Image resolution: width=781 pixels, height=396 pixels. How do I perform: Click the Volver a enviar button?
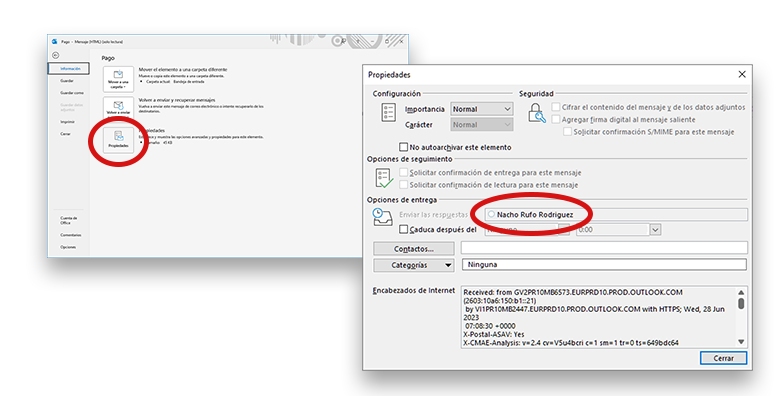(119, 107)
